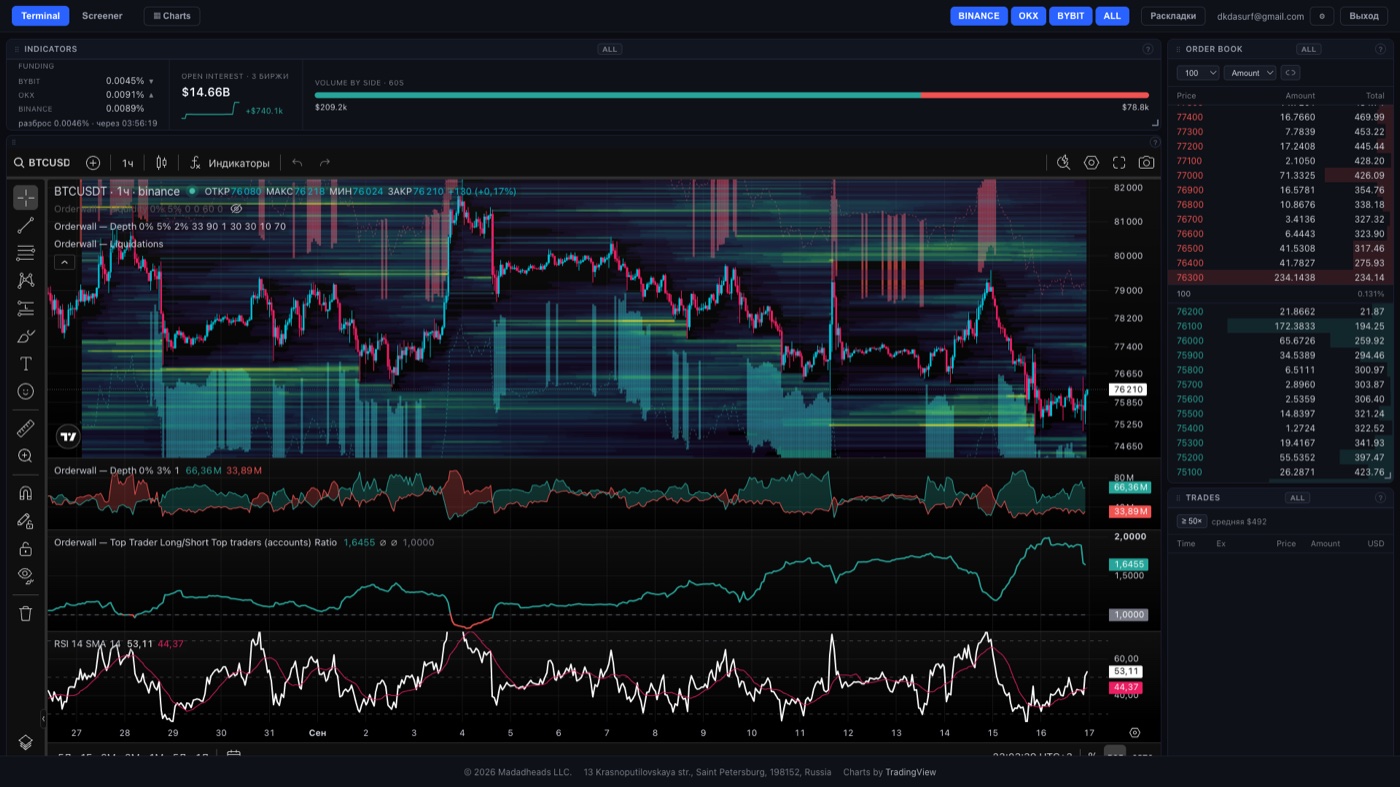Toggle ALL filter in Indicators panel
The height and width of the screenshot is (787, 1400).
point(609,49)
